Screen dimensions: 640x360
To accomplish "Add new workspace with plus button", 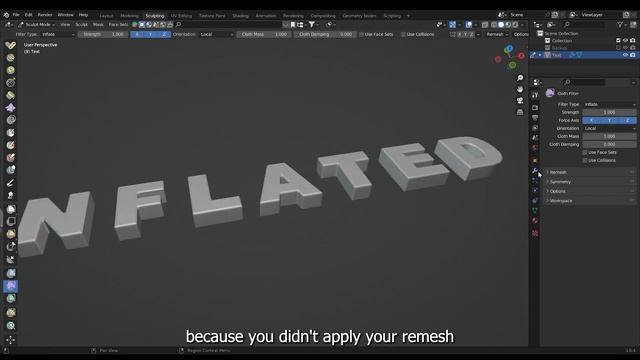I will pos(408,16).
